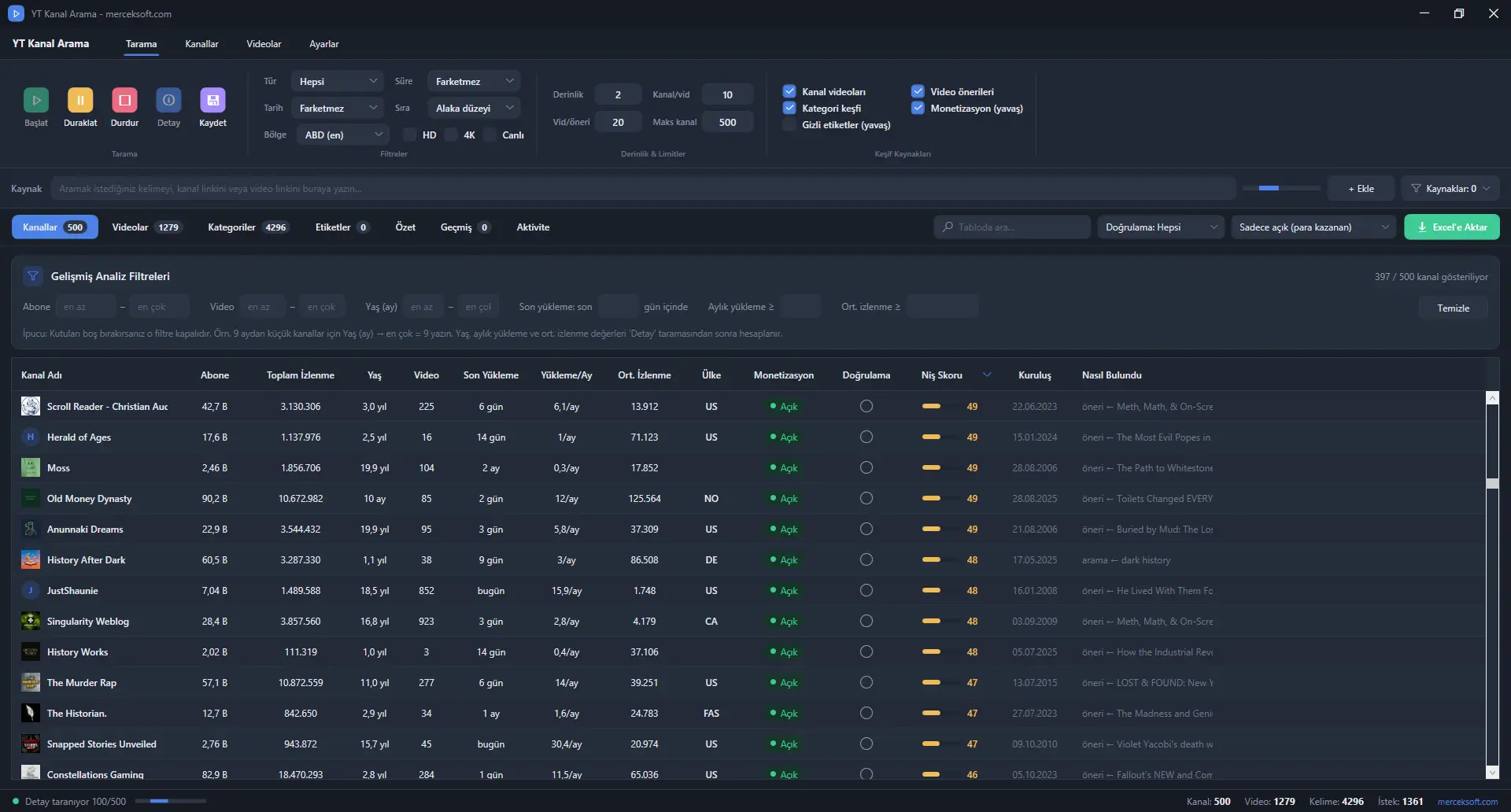Enable the Gizli etiketler (yavaş) checkbox
Screen dimensions: 1511x812
[x=789, y=124]
